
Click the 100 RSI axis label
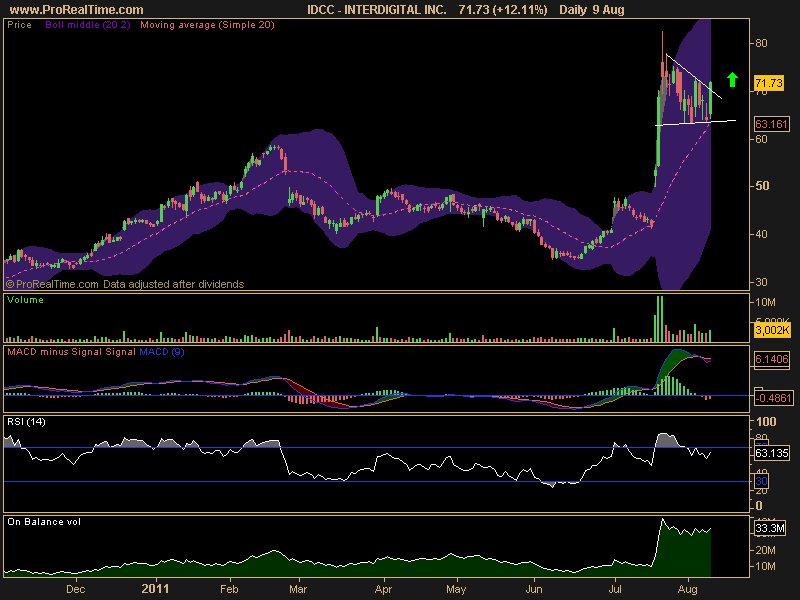766,421
